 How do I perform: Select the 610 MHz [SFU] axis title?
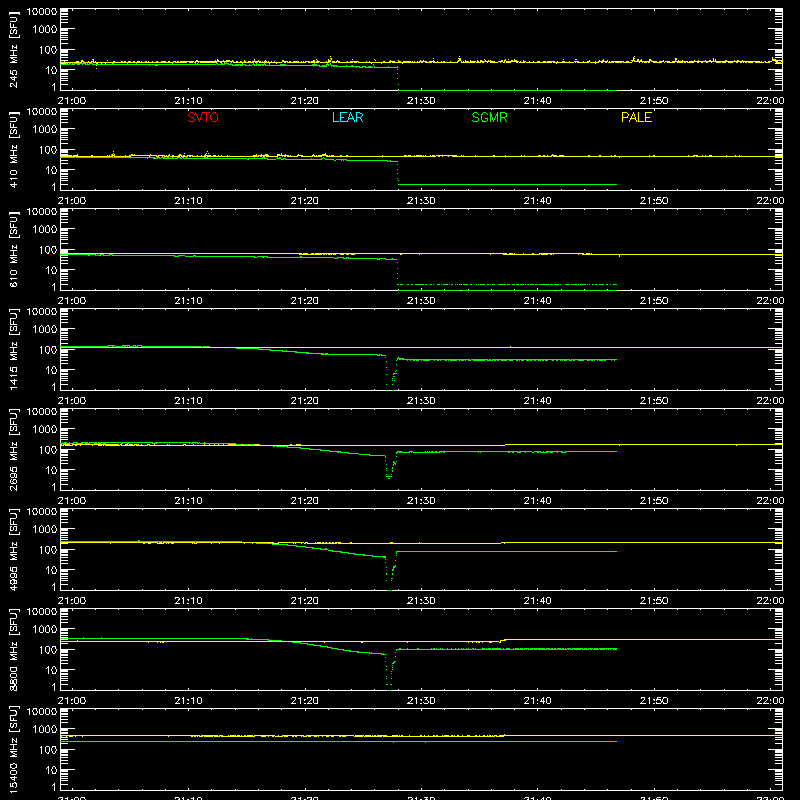pos(14,249)
